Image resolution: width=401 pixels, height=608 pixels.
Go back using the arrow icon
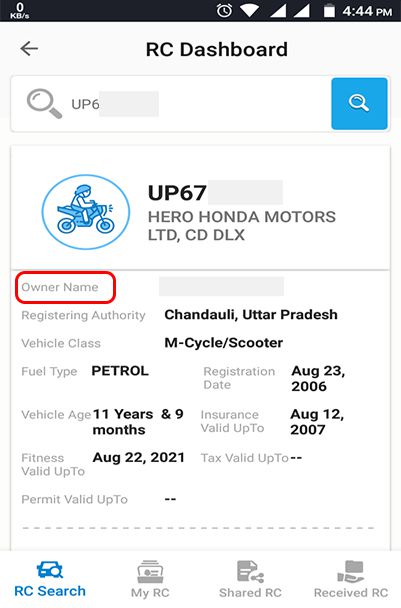(29, 48)
